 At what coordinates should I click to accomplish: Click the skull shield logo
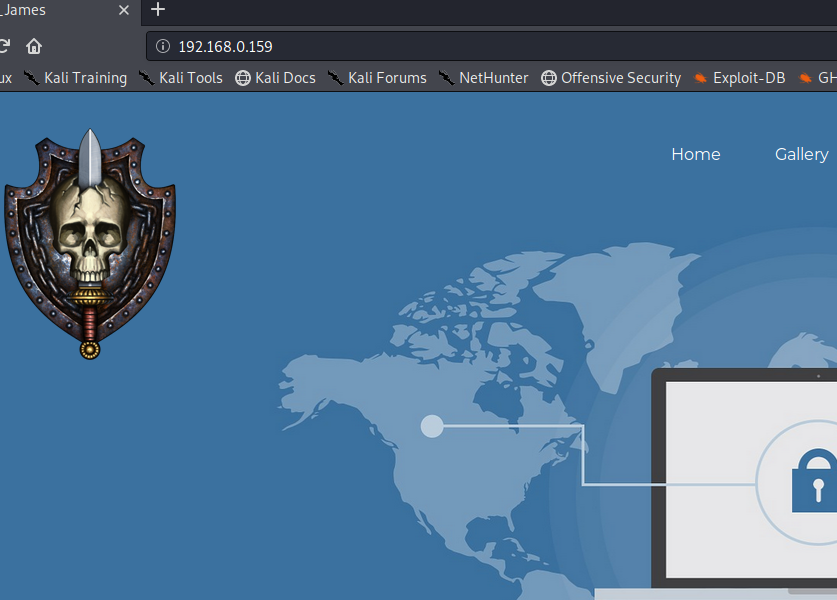90,243
